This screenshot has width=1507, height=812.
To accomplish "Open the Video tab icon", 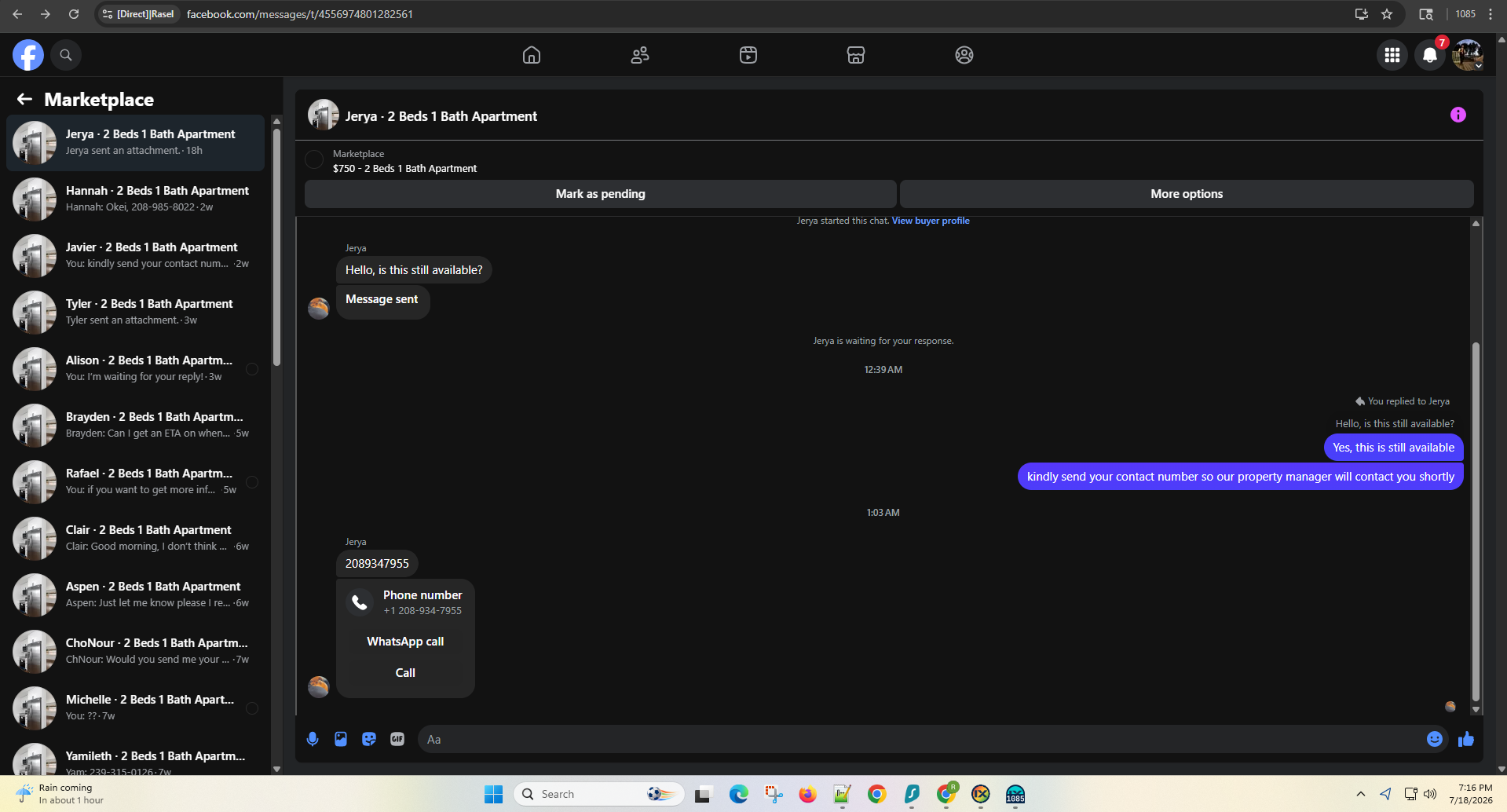I will 748,55.
